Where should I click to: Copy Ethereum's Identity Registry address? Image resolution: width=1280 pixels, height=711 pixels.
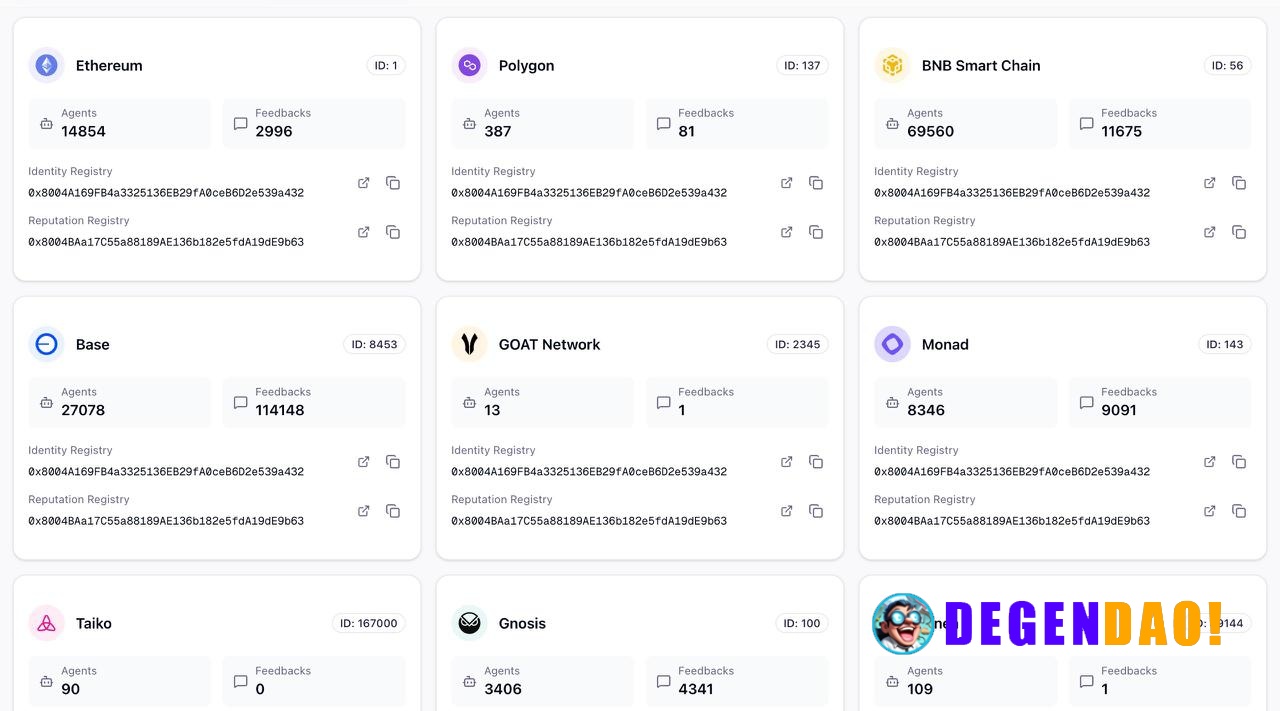pos(393,183)
